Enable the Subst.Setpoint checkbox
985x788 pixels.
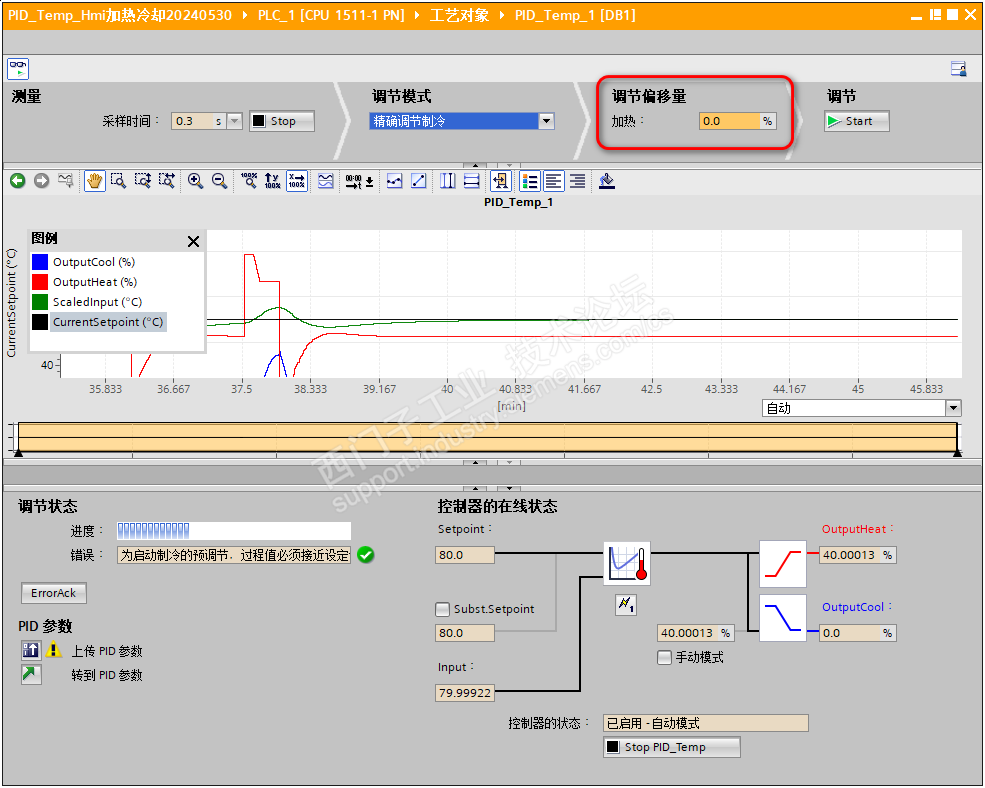coord(443,609)
